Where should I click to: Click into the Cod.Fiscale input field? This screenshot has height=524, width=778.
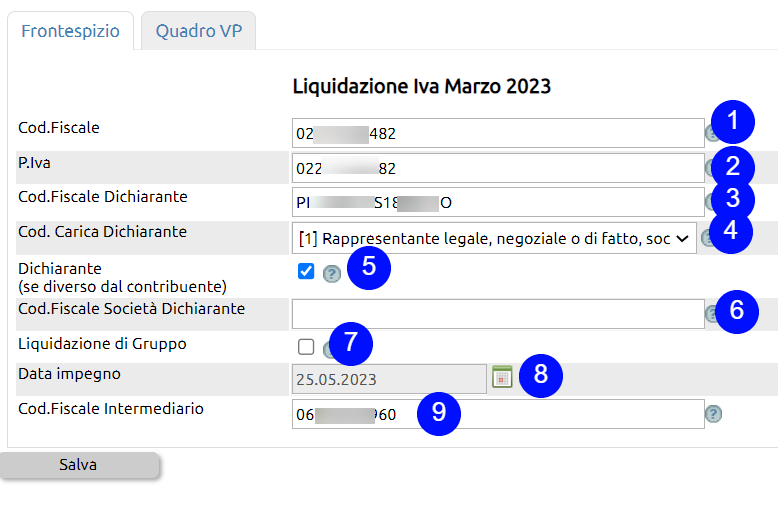498,133
